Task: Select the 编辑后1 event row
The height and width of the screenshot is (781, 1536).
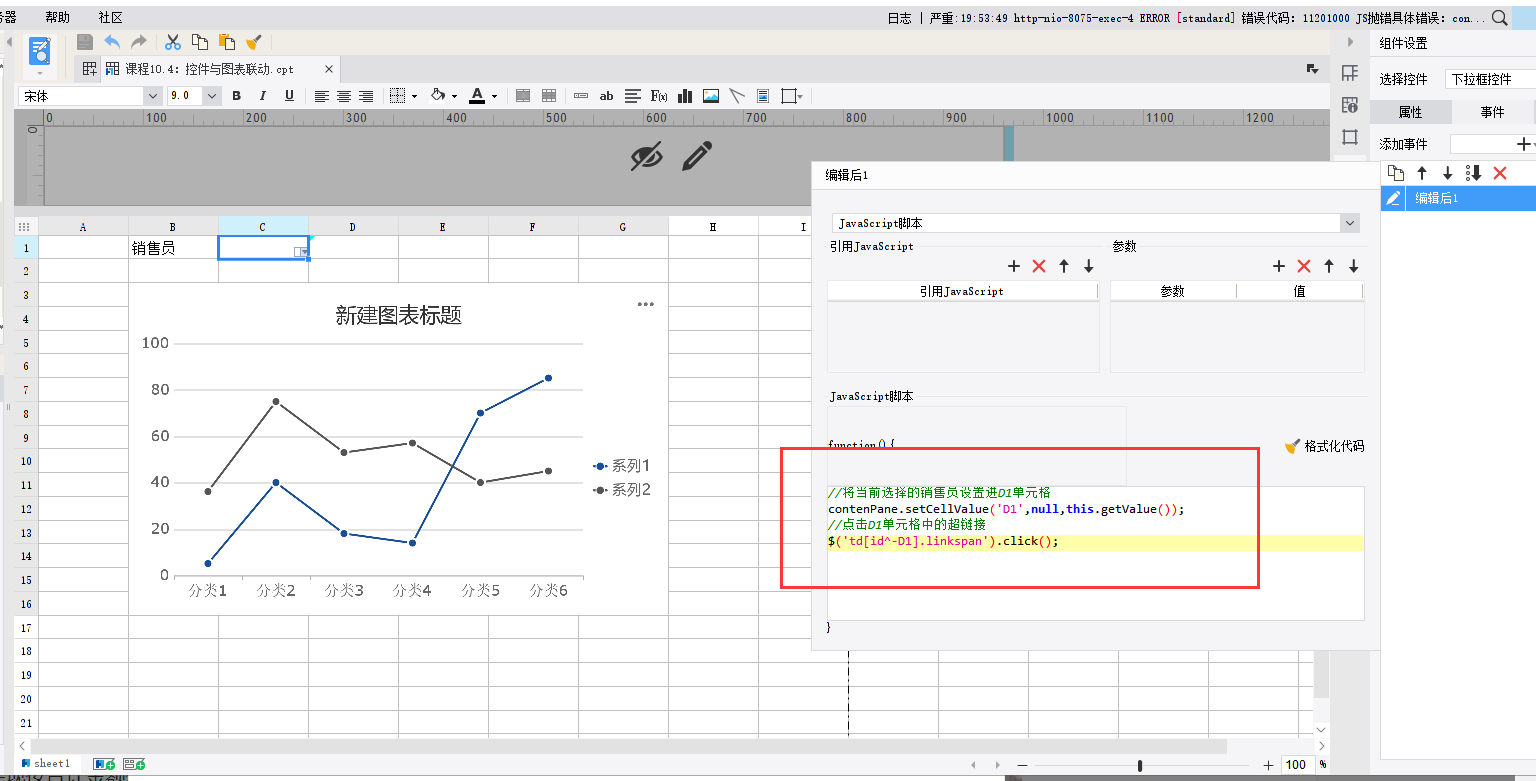Action: (1458, 198)
